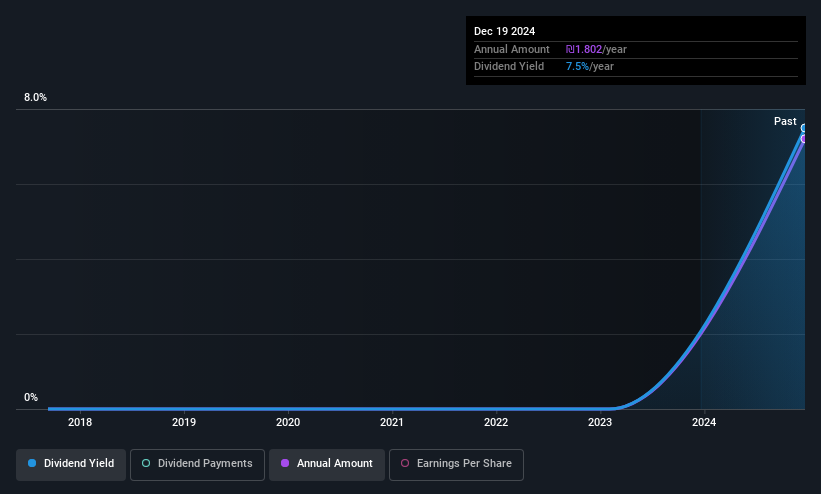This screenshot has height=494, width=821.
Task: Click the 8.0% y-axis label
Action: [35, 97]
